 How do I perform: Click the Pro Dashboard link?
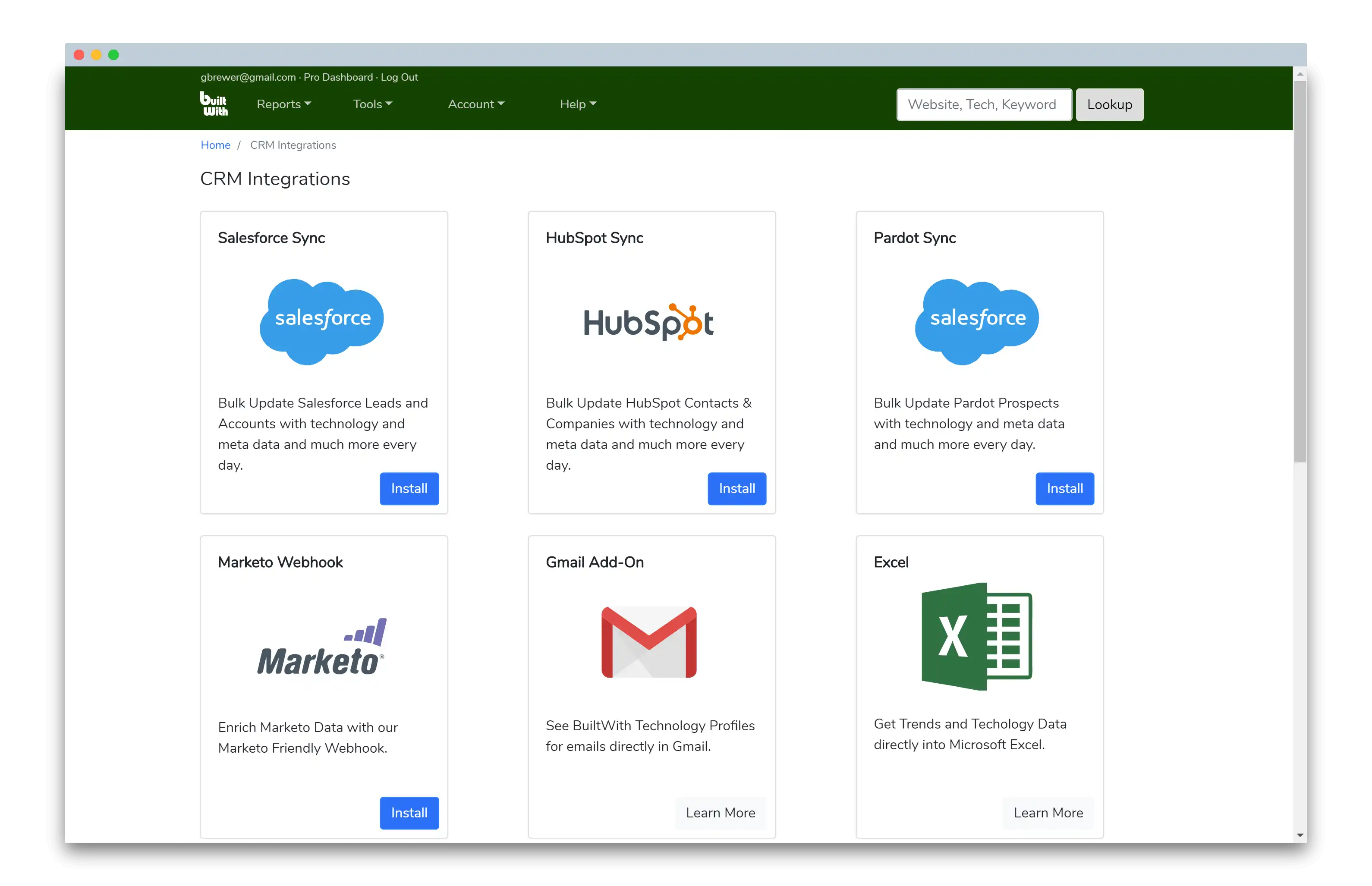coord(338,77)
